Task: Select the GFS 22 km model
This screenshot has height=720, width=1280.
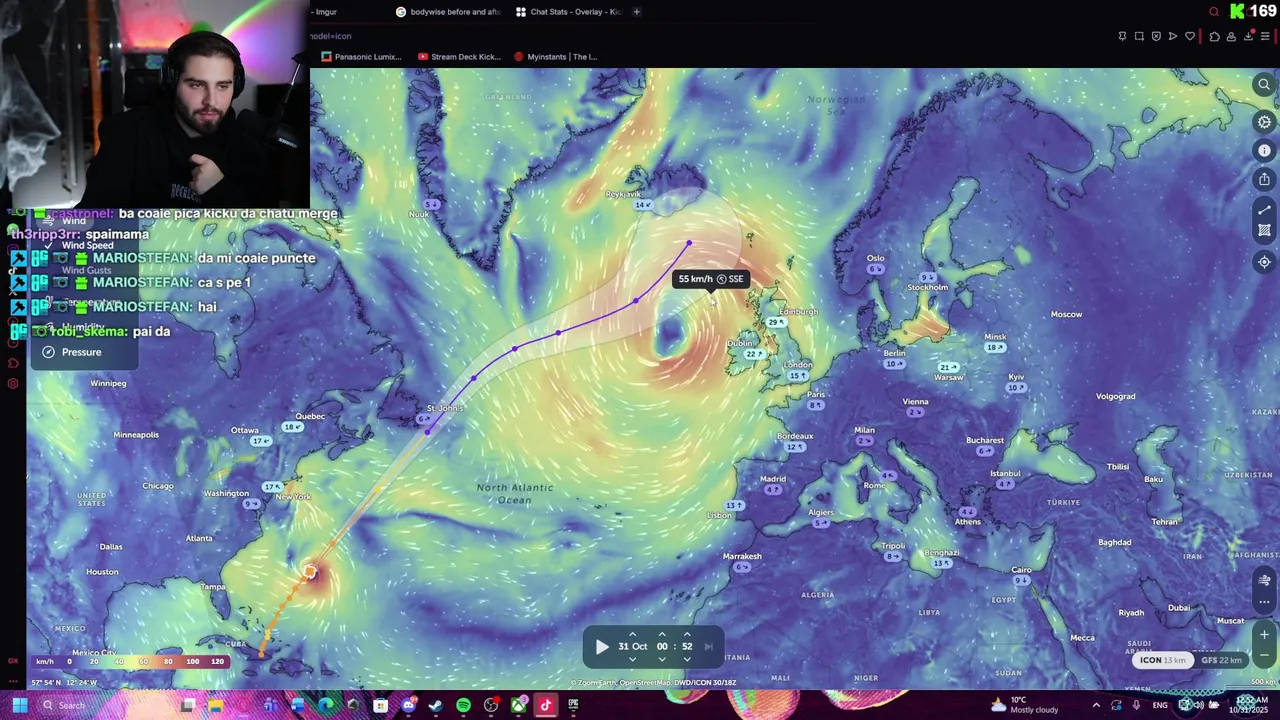Action: [1221, 660]
